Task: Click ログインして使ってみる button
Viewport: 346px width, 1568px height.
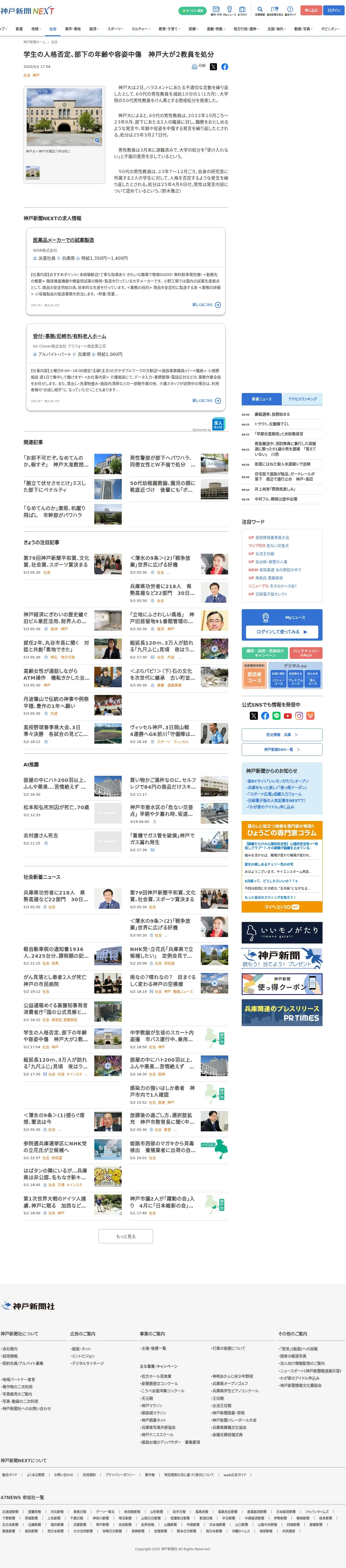Action: click(x=282, y=632)
